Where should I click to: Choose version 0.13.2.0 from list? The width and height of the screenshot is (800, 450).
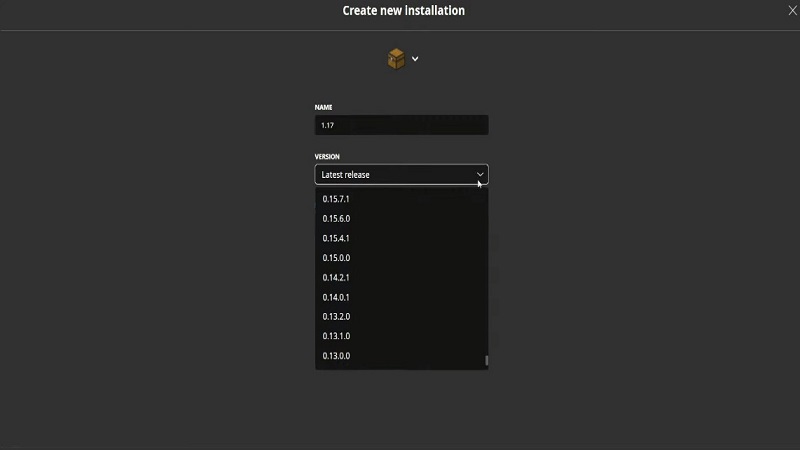tap(402, 316)
